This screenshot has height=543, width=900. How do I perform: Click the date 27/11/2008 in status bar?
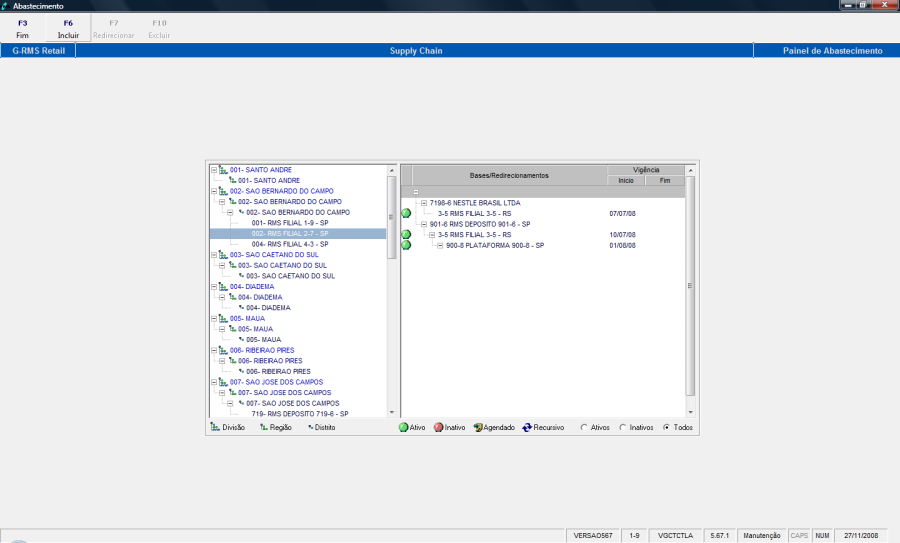(x=861, y=536)
